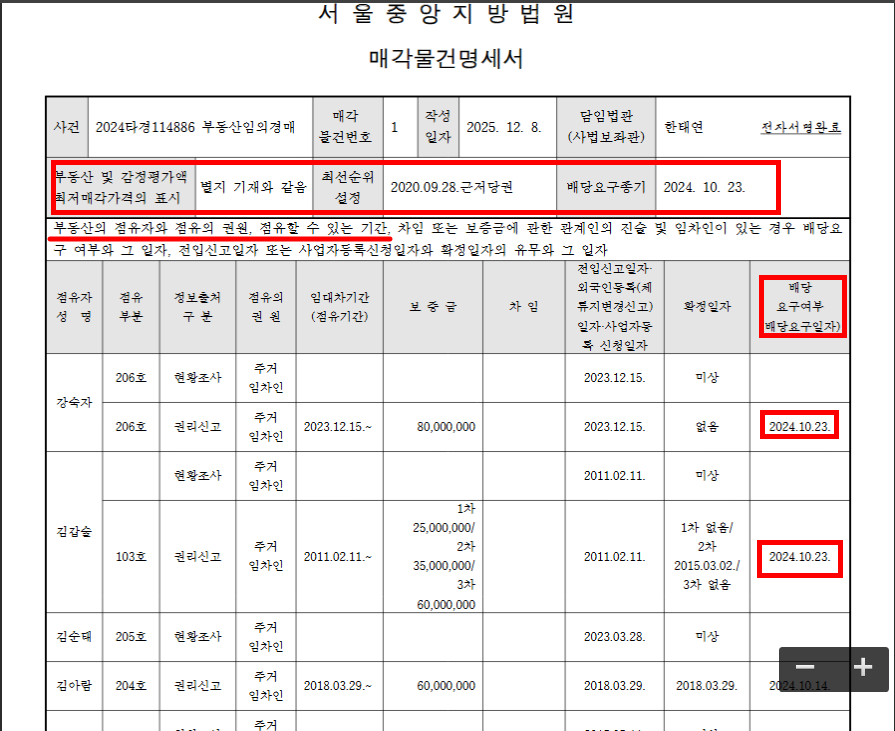Select unit 204호
The width and height of the screenshot is (895, 731).
(131, 686)
